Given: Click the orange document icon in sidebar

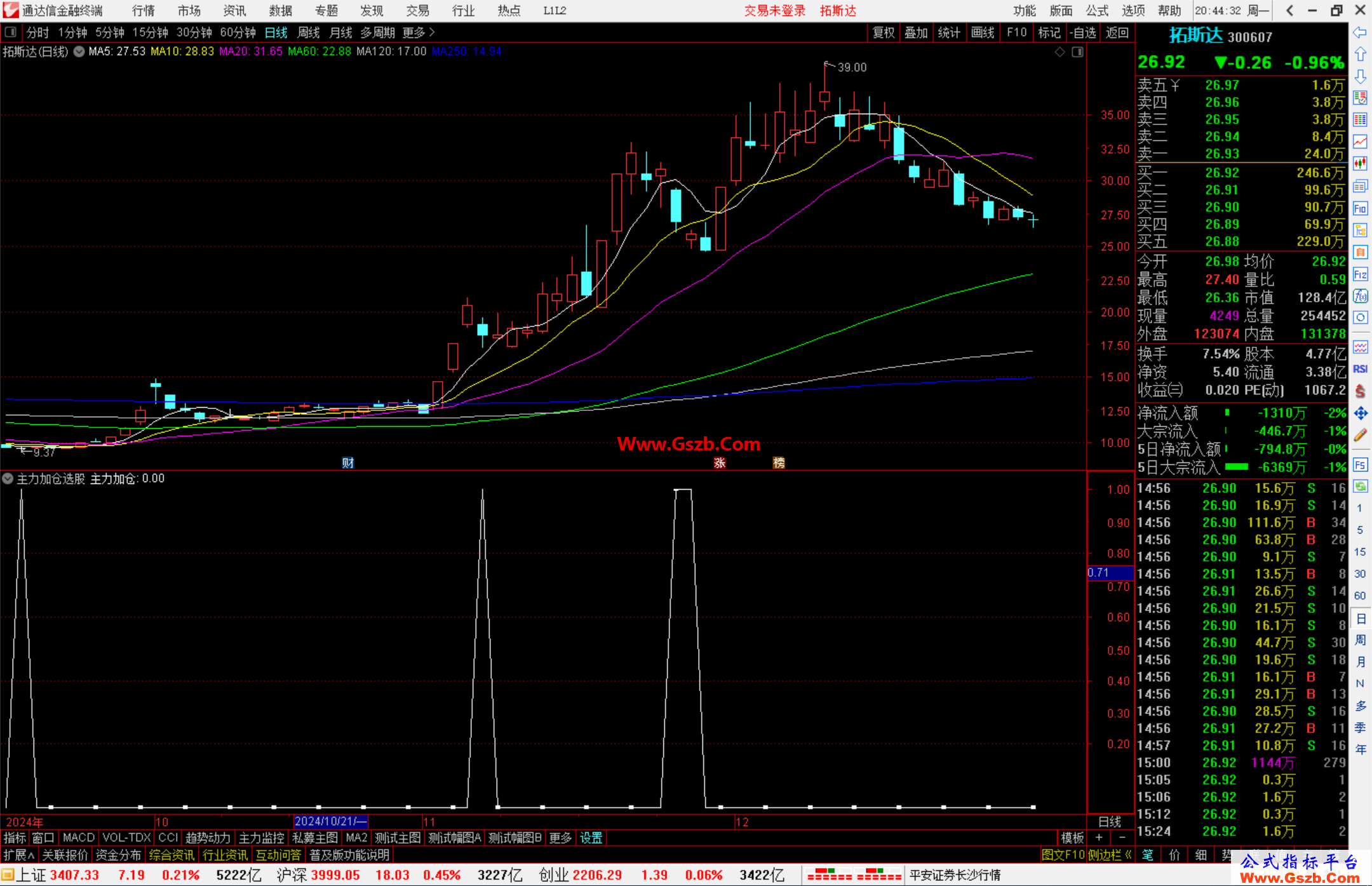Looking at the screenshot, I should pyautogui.click(x=1360, y=252).
